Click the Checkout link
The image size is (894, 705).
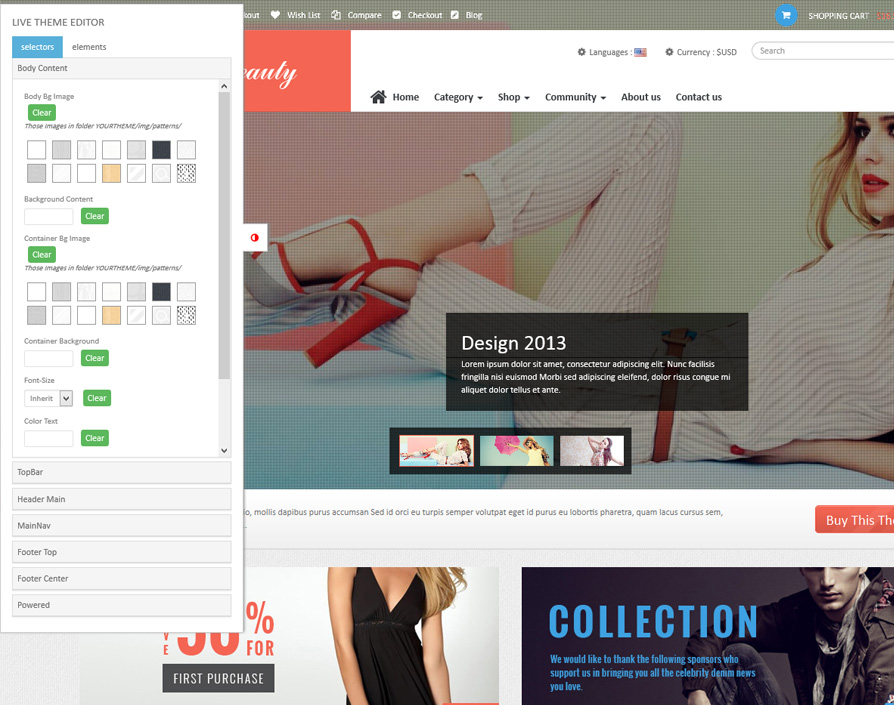point(425,15)
